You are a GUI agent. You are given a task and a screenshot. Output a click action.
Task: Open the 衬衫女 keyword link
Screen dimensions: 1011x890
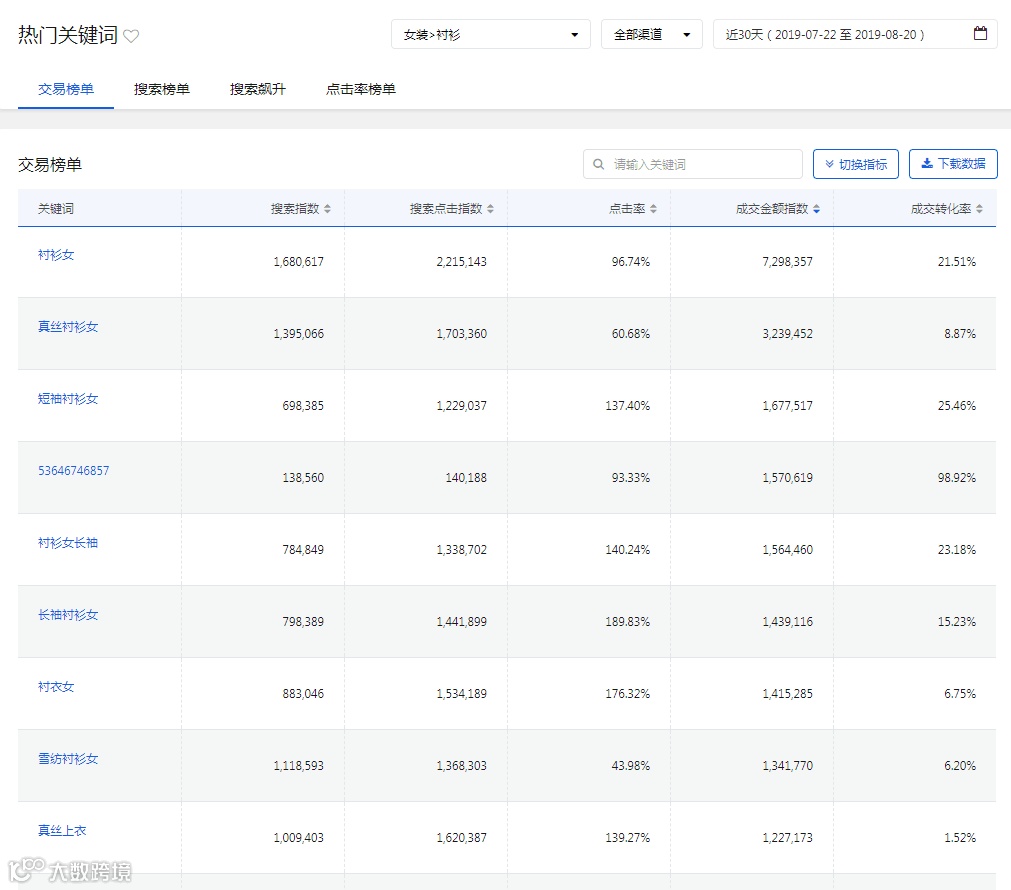(x=55, y=255)
